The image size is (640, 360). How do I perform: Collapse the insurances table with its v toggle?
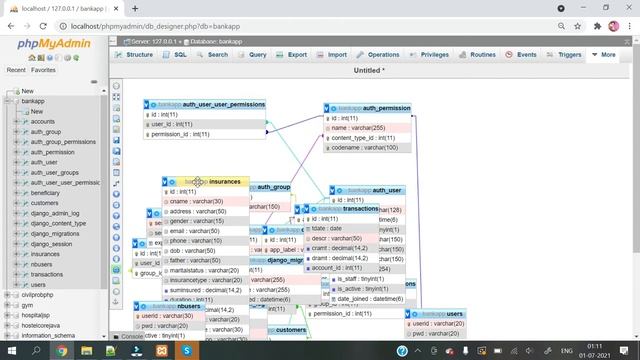pyautogui.click(x=165, y=182)
